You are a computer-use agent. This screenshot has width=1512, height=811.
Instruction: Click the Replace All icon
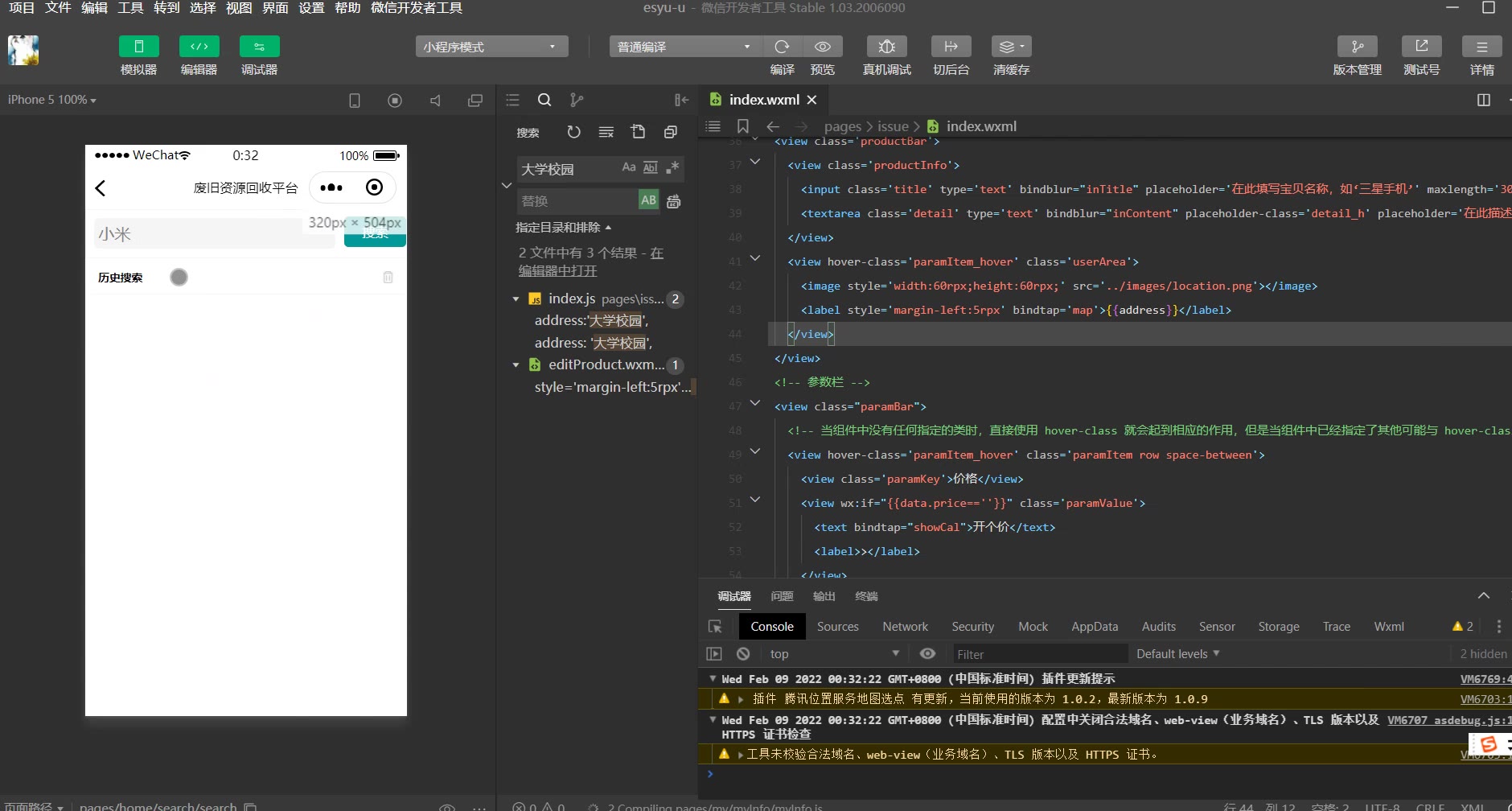pyautogui.click(x=674, y=201)
